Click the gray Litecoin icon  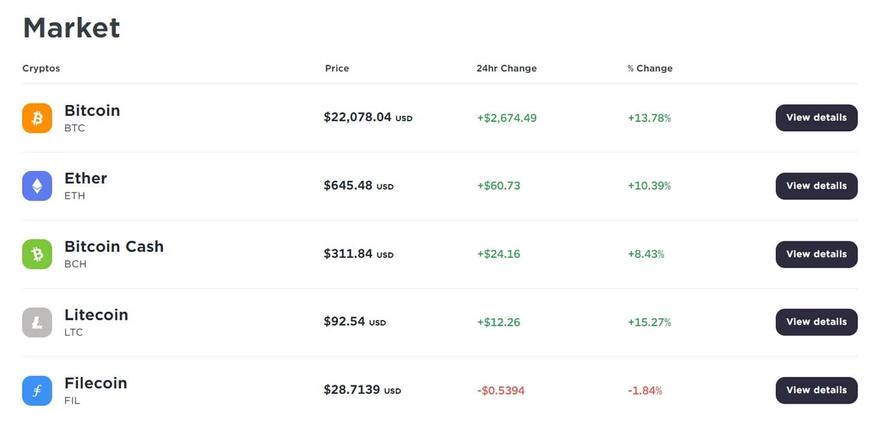(37, 322)
